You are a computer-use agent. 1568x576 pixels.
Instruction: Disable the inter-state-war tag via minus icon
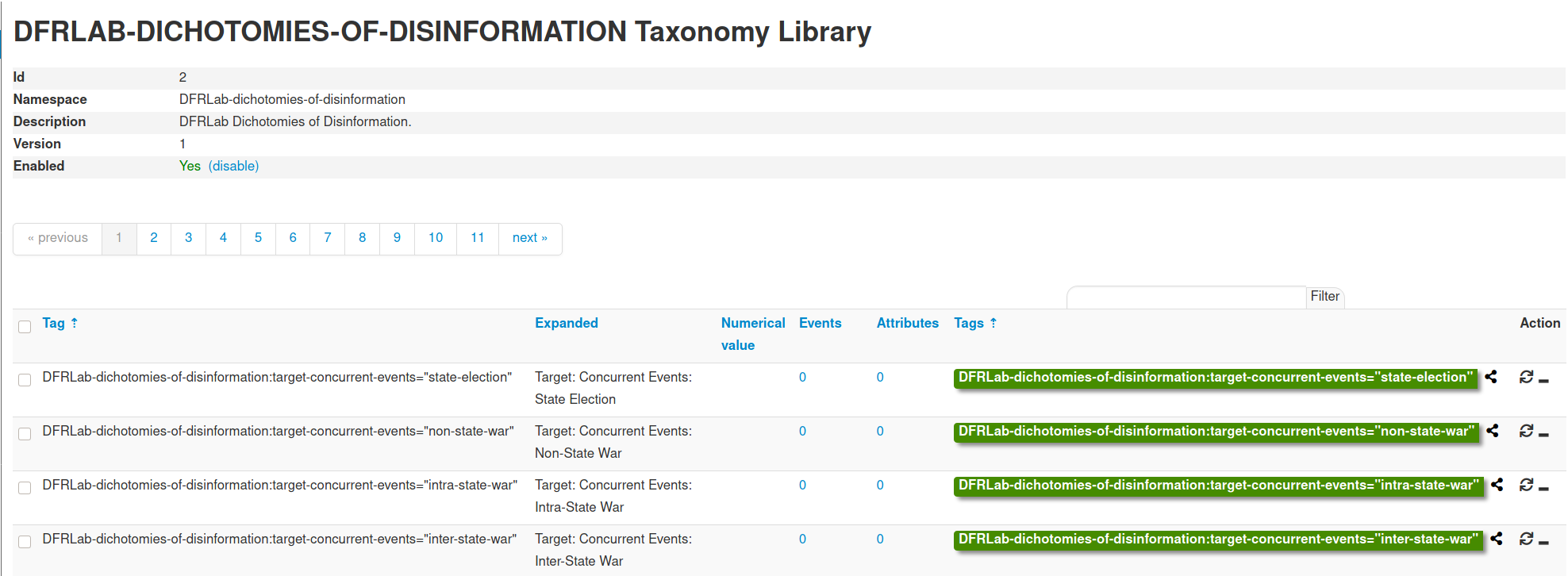(x=1543, y=542)
